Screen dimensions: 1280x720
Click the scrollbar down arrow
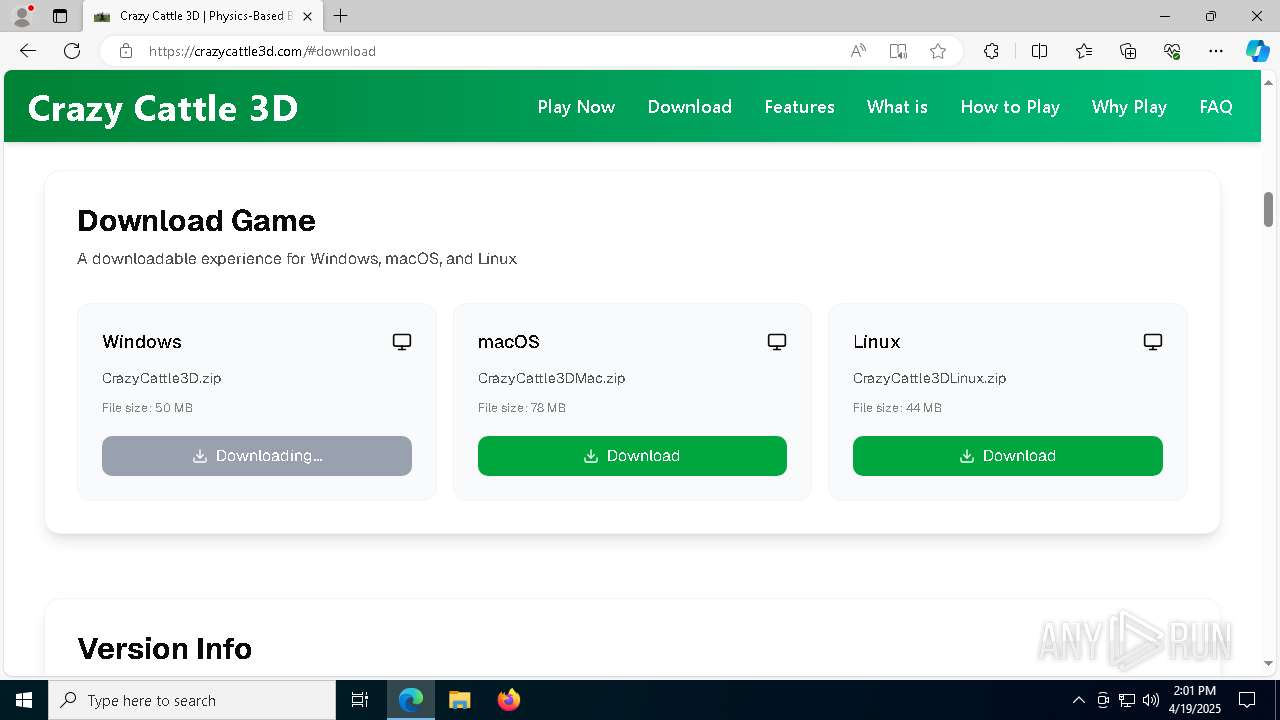point(1268,663)
